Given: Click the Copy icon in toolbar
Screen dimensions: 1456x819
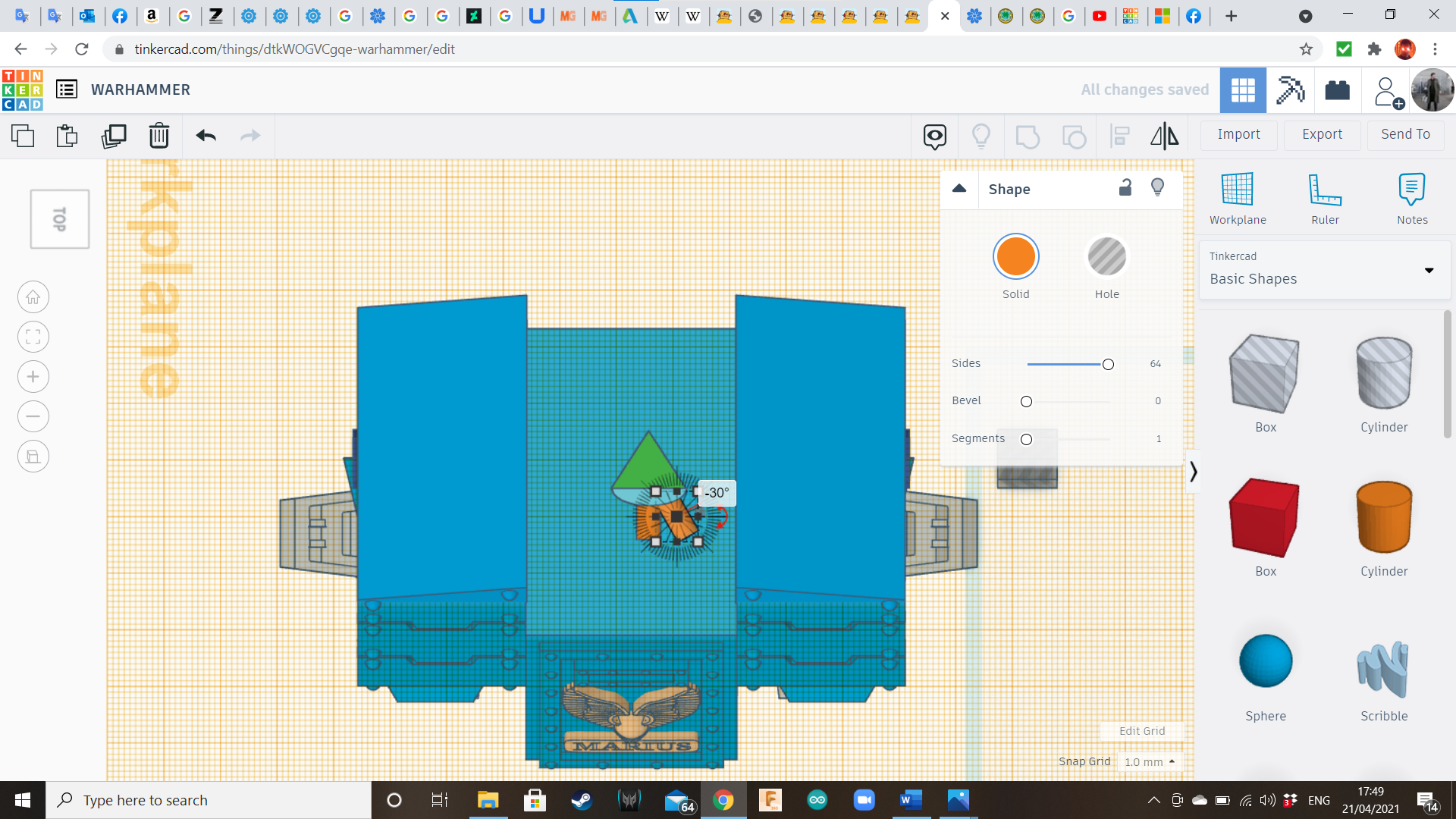Looking at the screenshot, I should (23, 136).
